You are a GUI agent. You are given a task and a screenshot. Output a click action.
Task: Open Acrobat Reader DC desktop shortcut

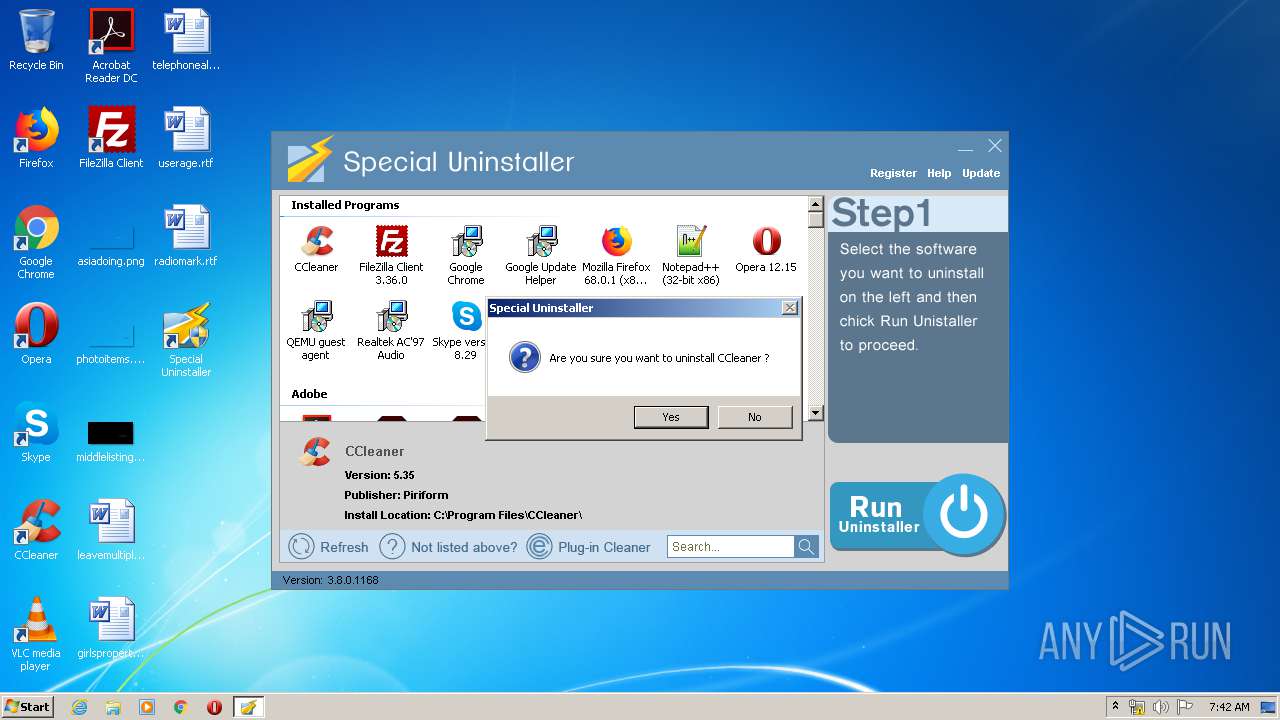111,46
